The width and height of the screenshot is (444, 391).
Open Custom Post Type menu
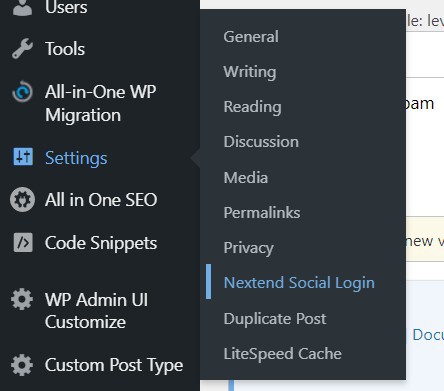(x=114, y=365)
